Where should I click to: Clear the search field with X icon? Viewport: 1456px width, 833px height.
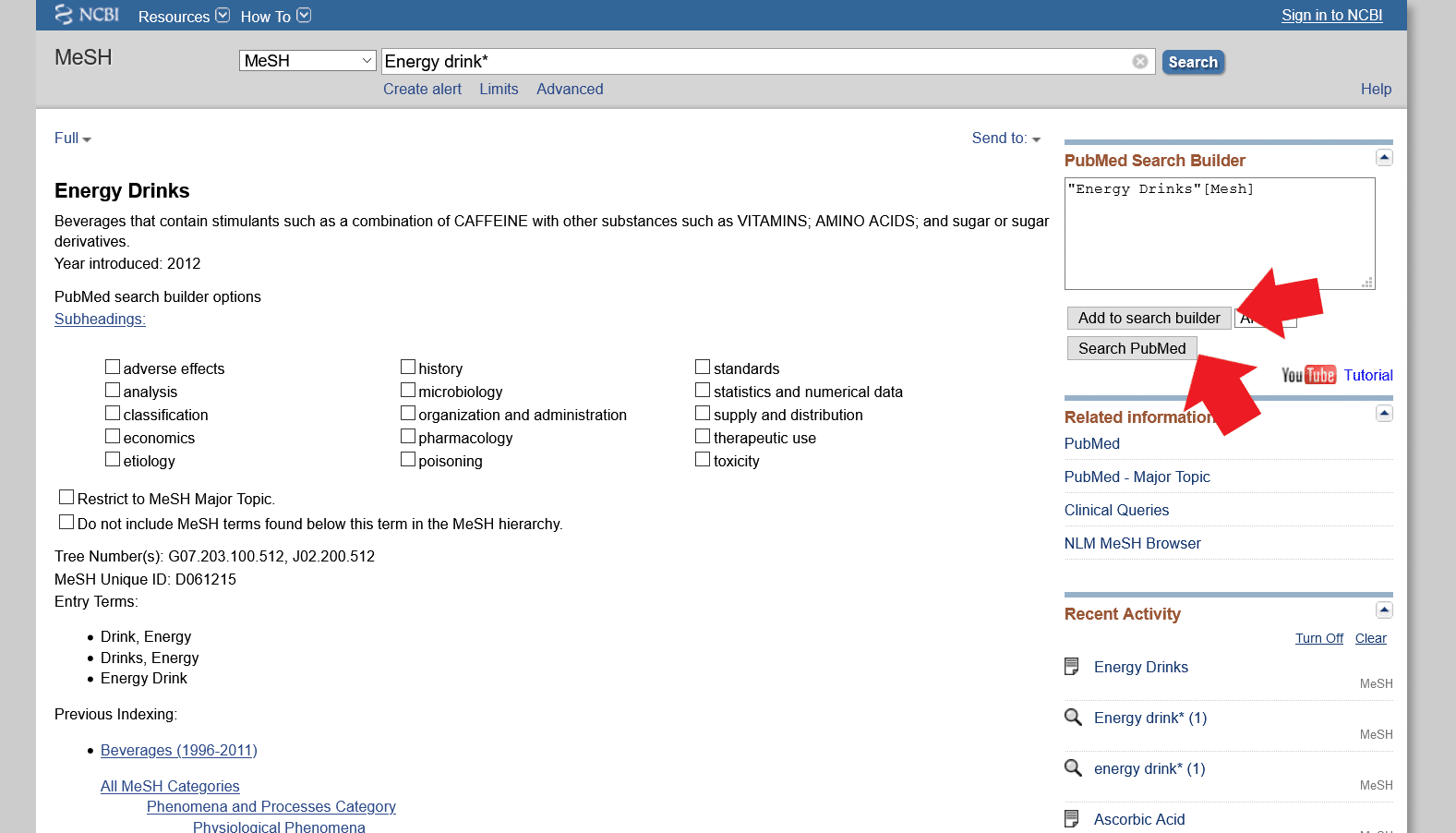[x=1140, y=61]
